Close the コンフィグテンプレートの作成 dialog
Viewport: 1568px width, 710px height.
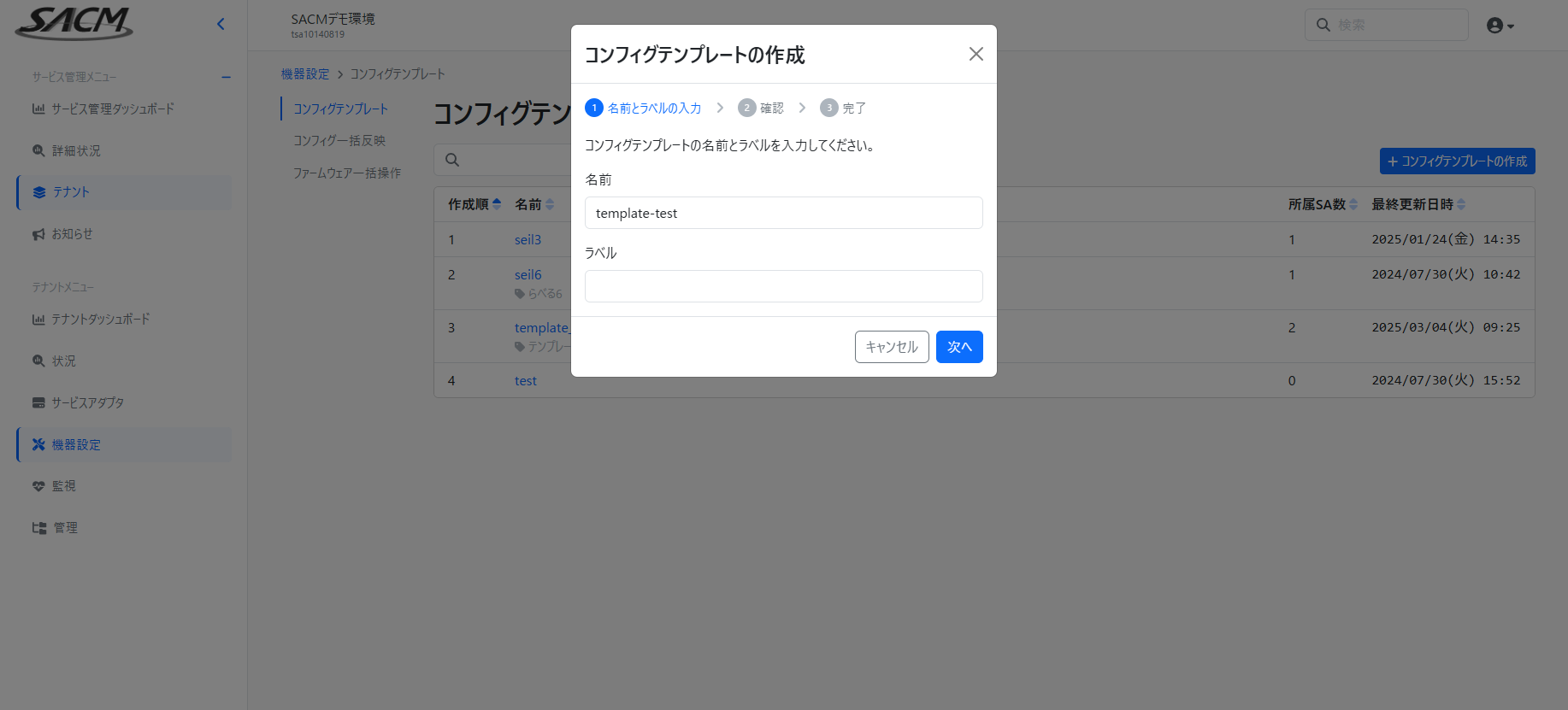(x=976, y=54)
